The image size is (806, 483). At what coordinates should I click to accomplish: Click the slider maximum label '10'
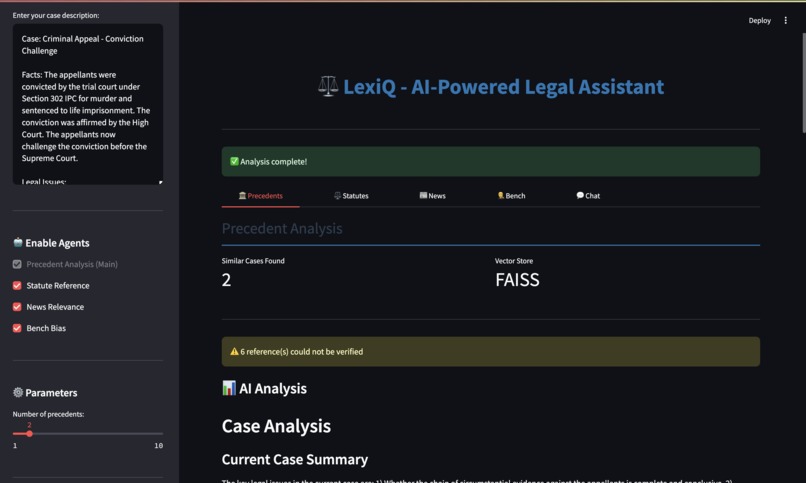coord(158,445)
